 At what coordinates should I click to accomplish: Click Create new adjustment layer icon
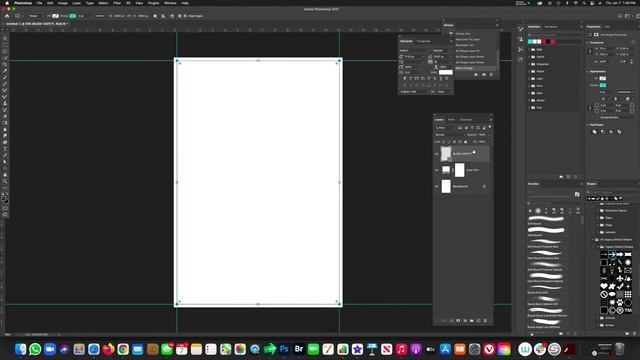[x=465, y=321]
